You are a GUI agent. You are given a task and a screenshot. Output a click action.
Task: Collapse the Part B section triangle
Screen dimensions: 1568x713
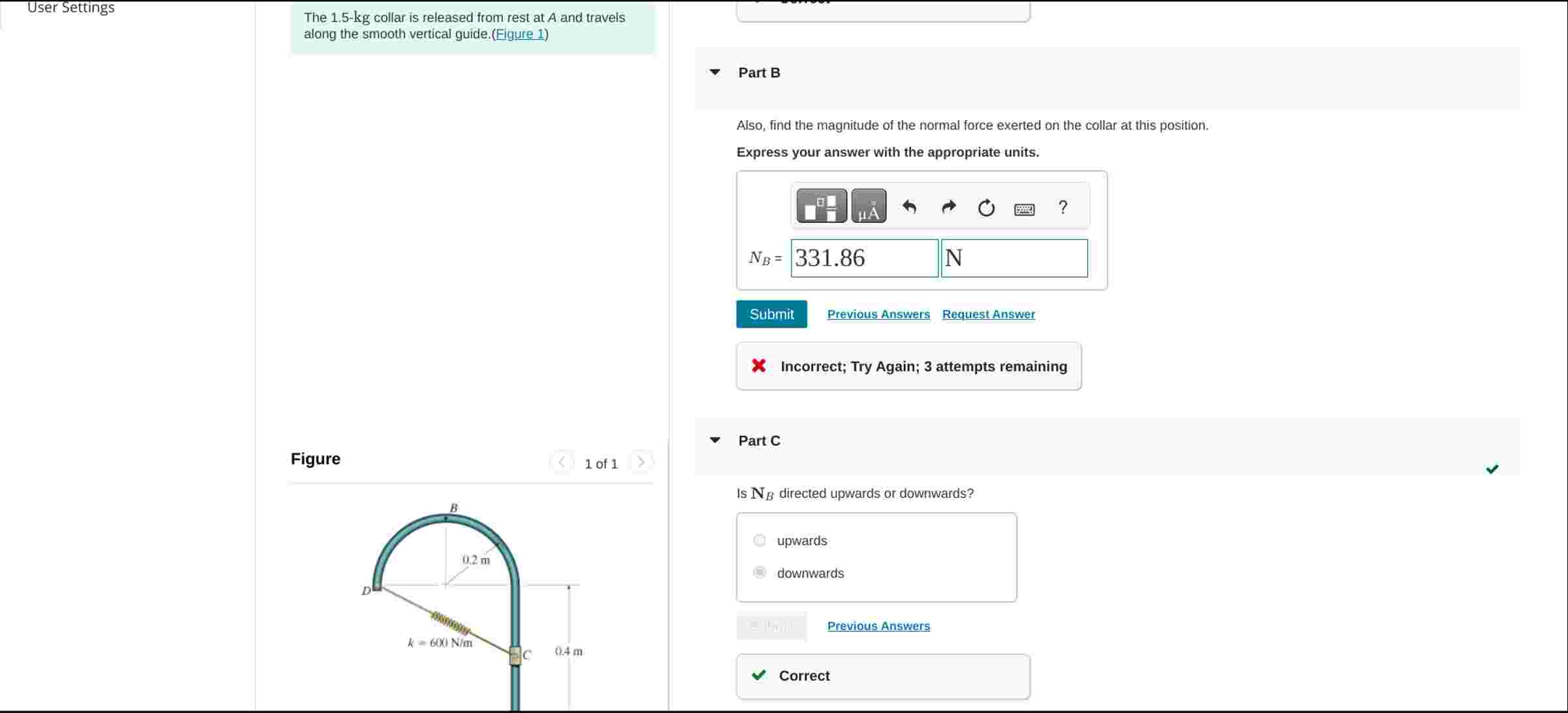point(715,72)
